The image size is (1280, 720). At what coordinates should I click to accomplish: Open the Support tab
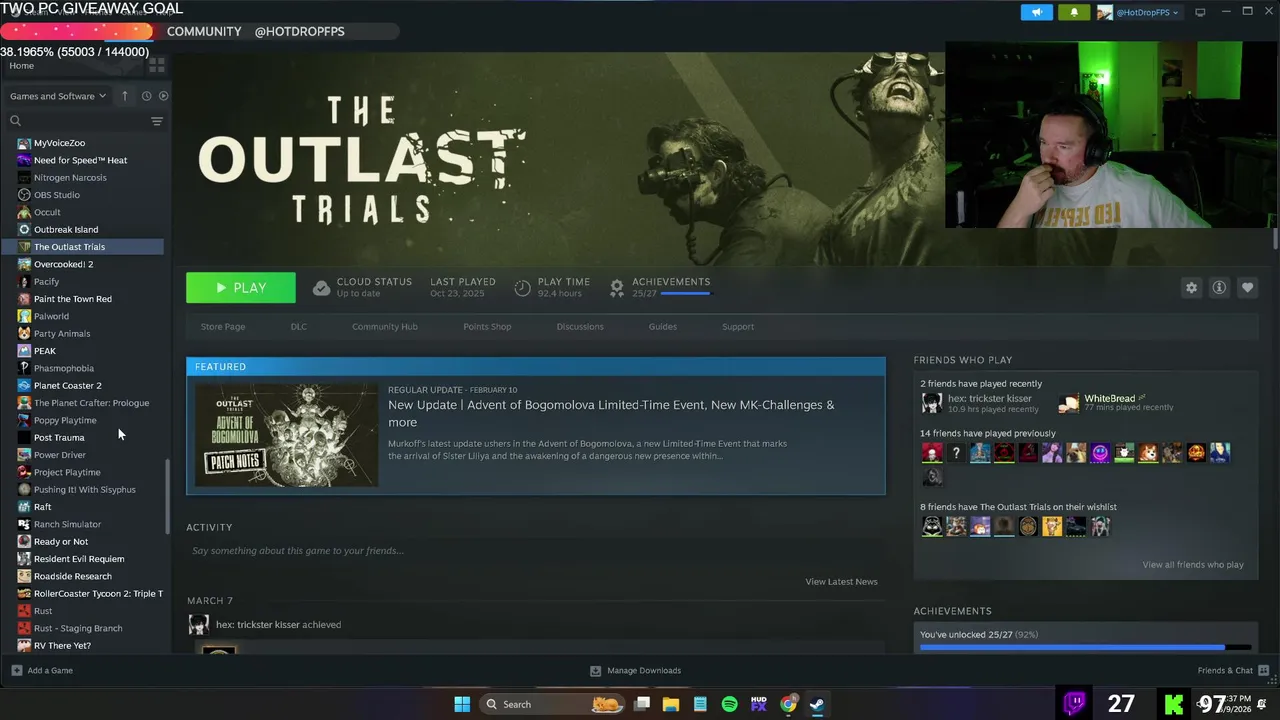click(x=738, y=327)
